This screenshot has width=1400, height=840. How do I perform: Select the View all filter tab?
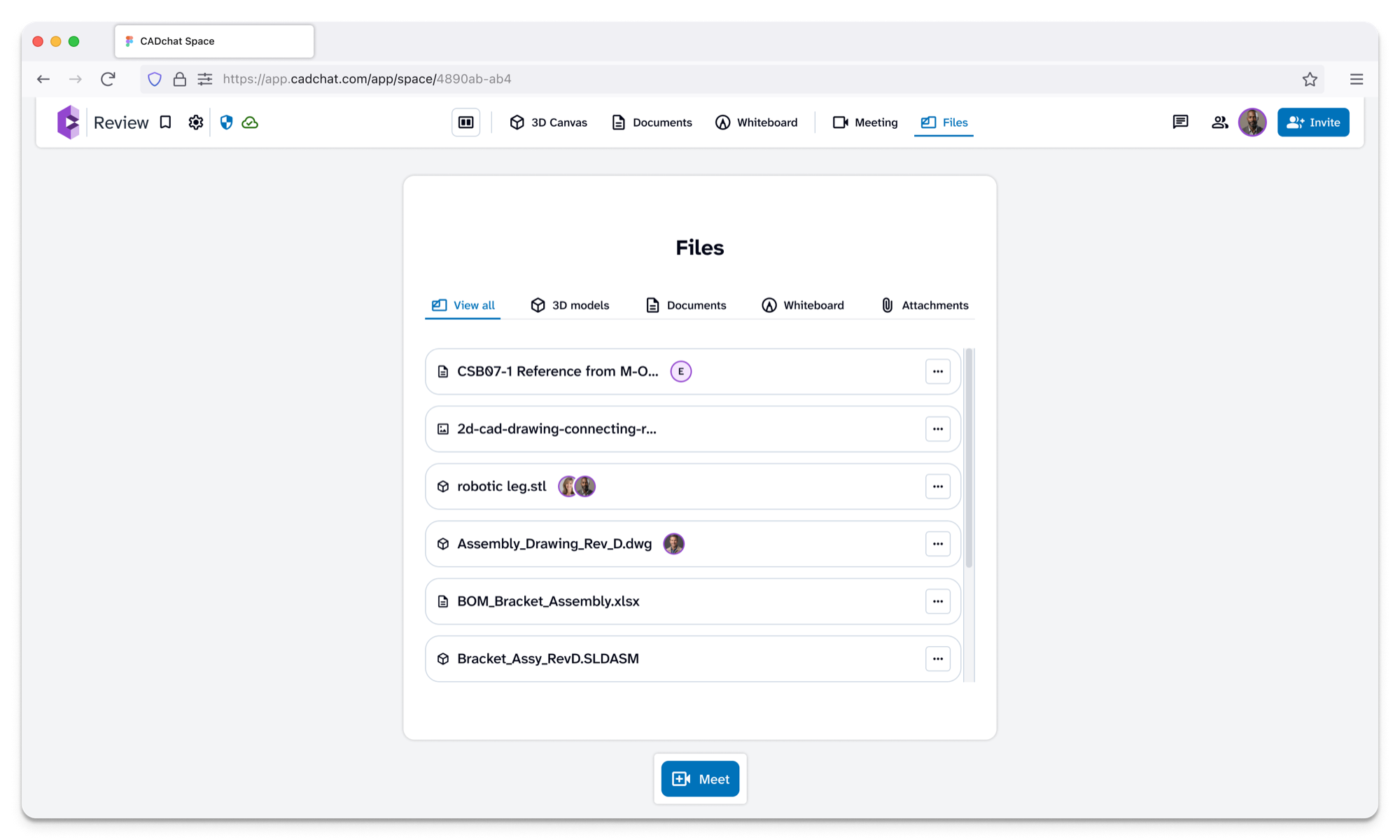point(463,305)
